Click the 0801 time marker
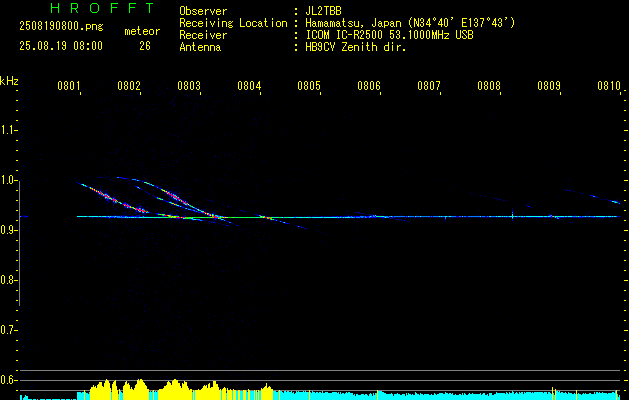This screenshot has height=400, width=629. point(68,85)
